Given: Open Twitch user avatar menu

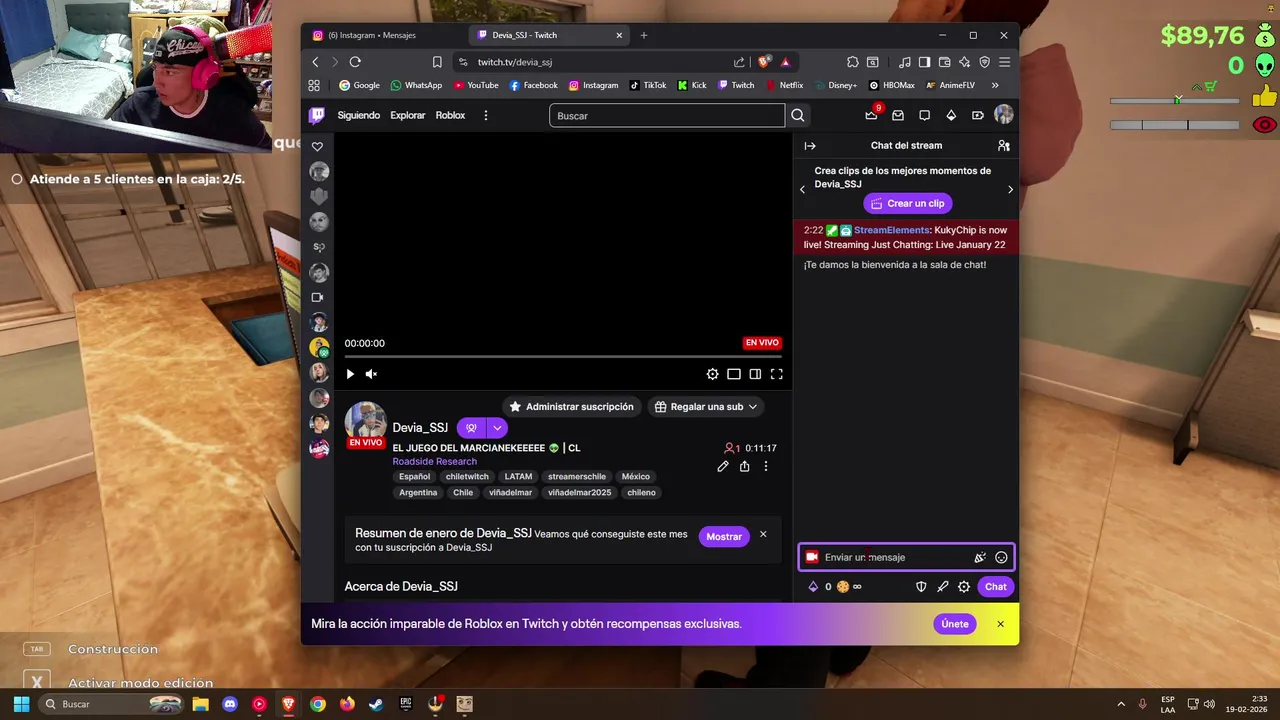Looking at the screenshot, I should pos(1004,115).
